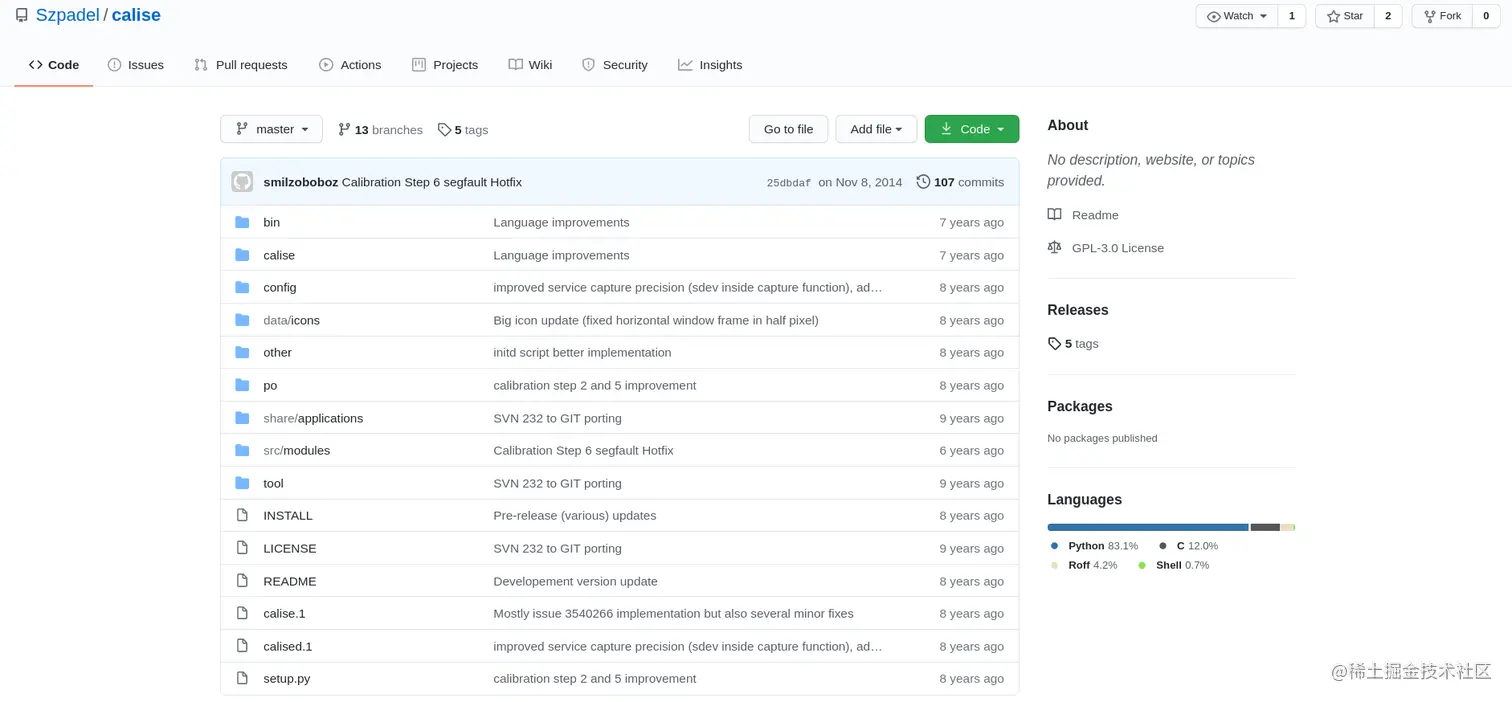Image resolution: width=1512 pixels, height=702 pixels.
Task: Click the stargazers count 2
Action: click(1388, 16)
